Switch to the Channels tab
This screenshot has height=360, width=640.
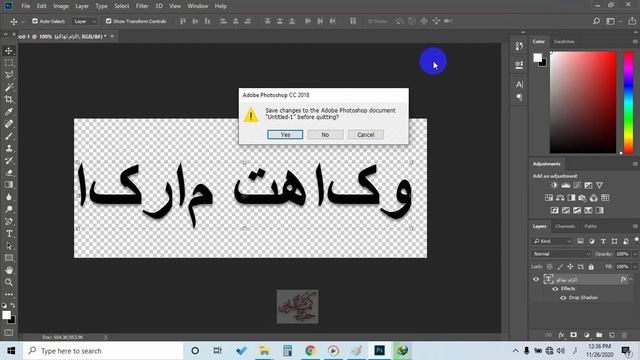tap(565, 226)
